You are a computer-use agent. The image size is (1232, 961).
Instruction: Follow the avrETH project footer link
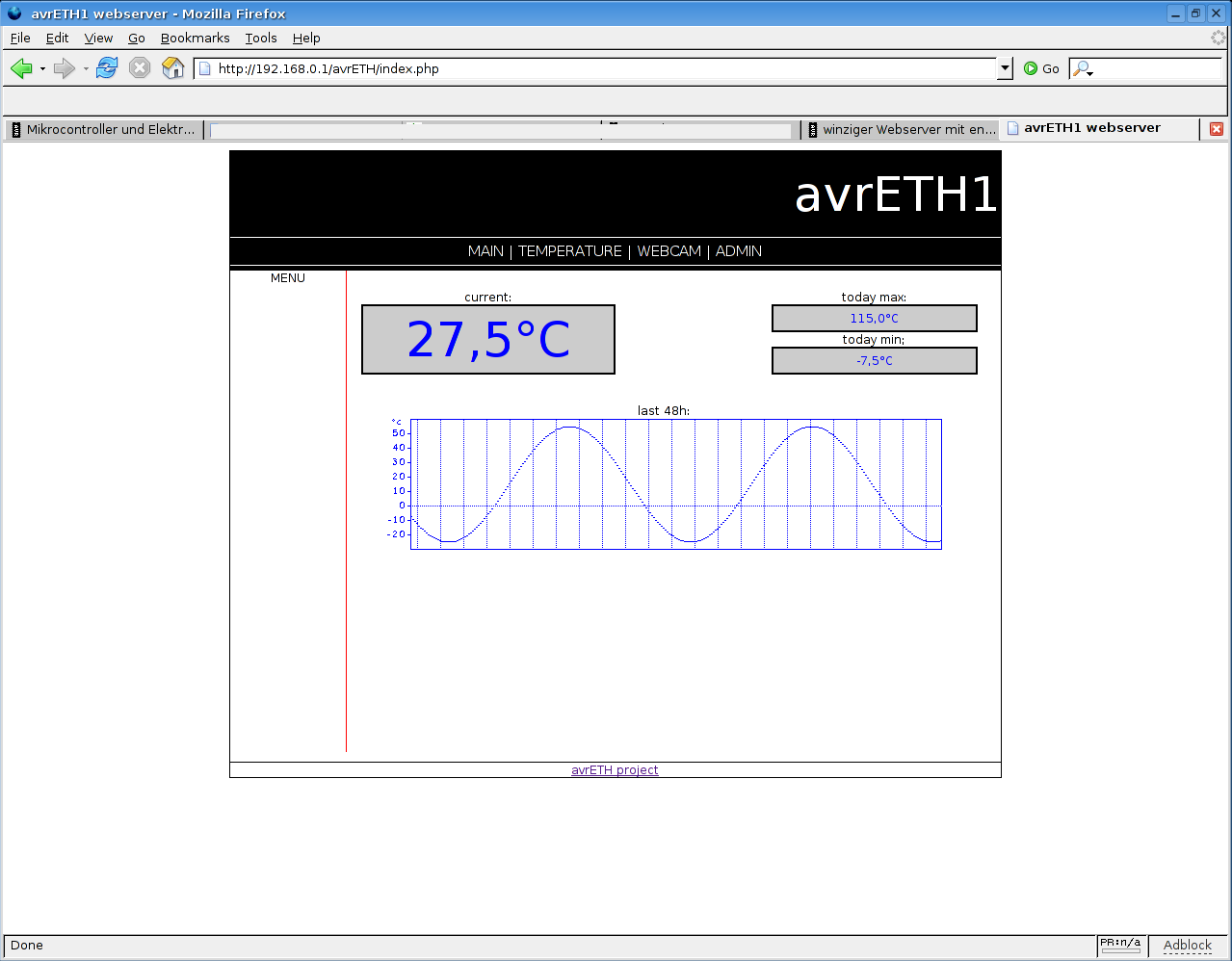(615, 770)
